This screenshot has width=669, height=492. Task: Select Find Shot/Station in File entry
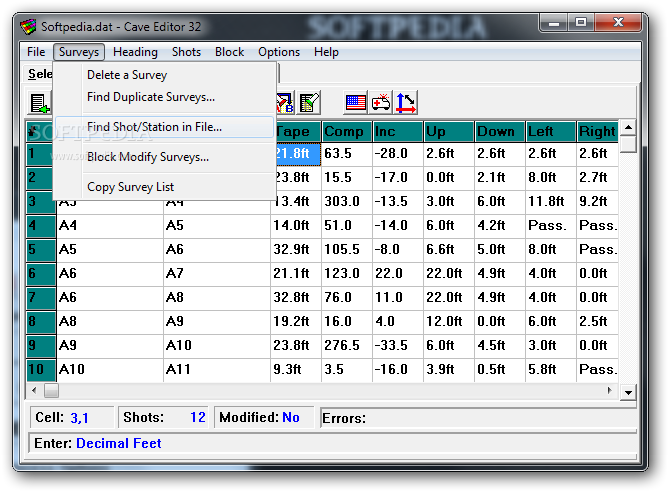165,127
